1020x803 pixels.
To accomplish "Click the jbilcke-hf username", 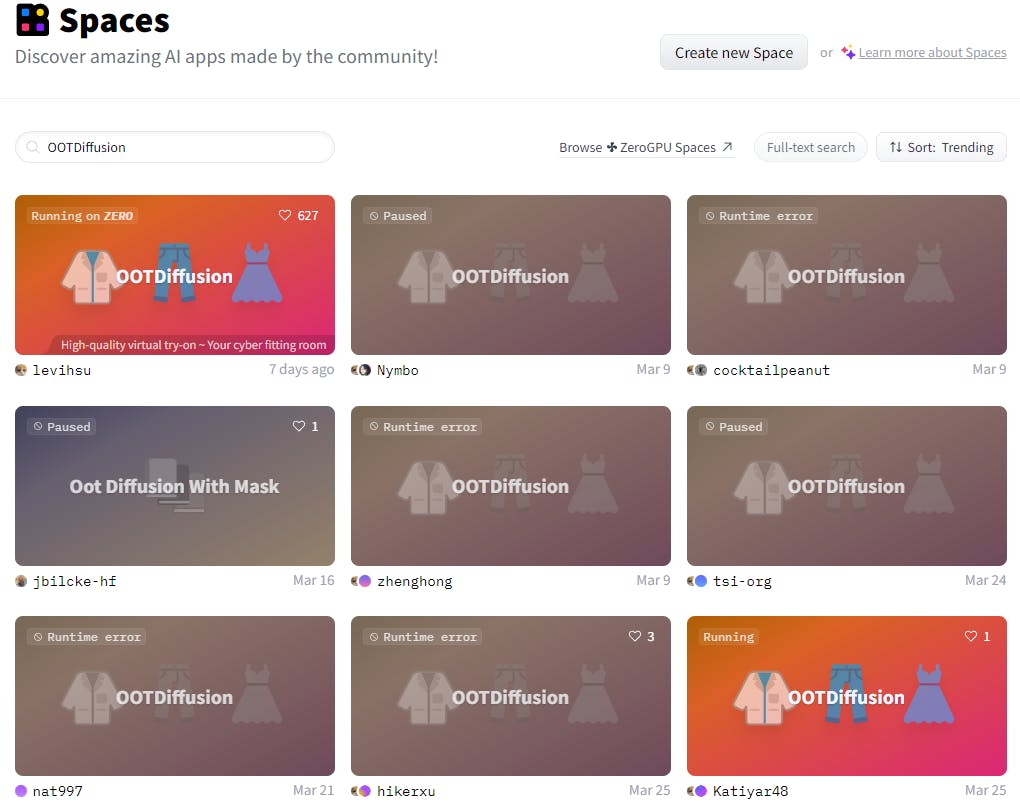I will pos(75,581).
